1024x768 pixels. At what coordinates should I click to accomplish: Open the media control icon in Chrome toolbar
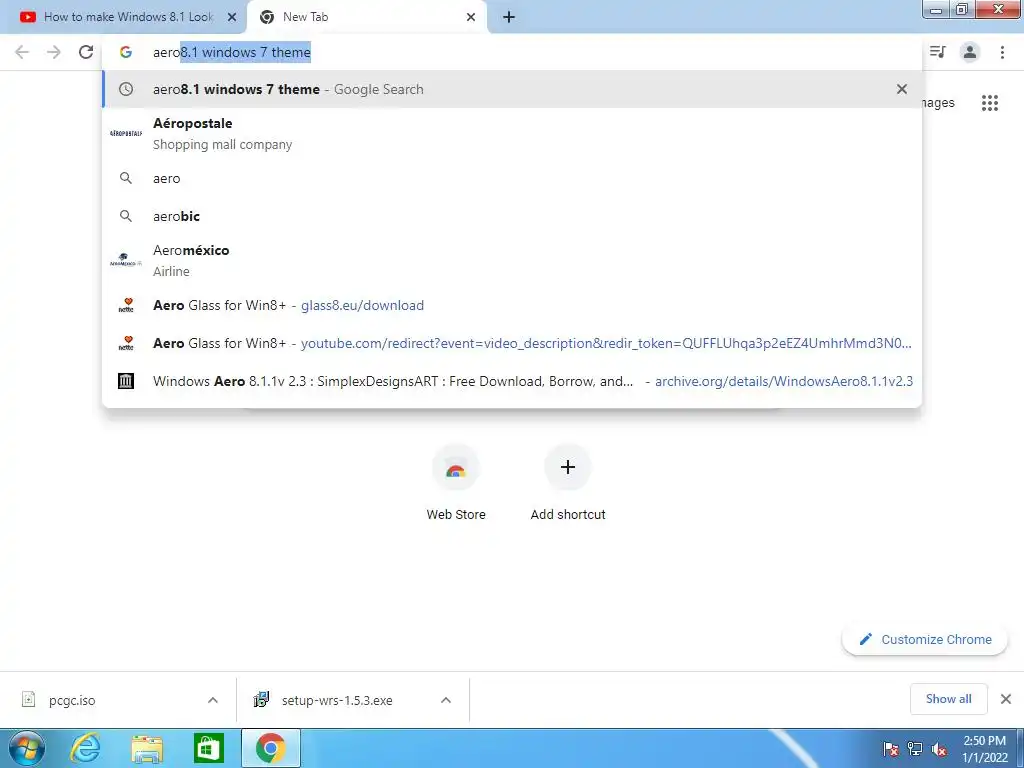[x=938, y=52]
